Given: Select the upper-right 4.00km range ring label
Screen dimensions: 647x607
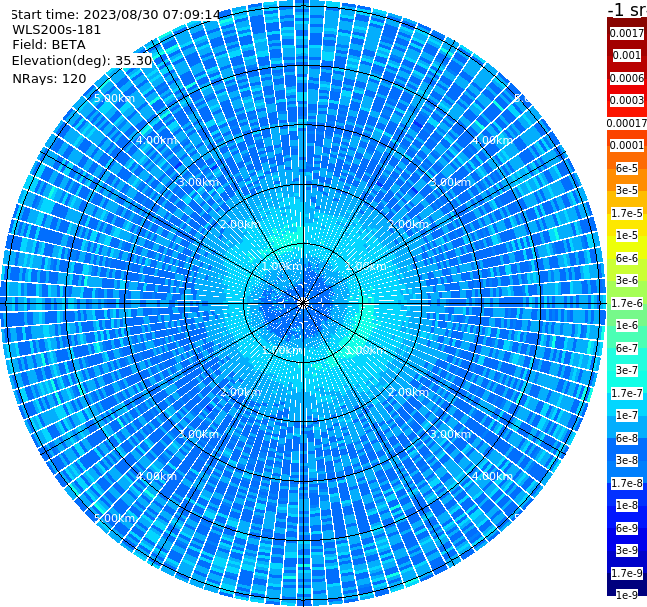Looking at the screenshot, I should click(492, 140).
